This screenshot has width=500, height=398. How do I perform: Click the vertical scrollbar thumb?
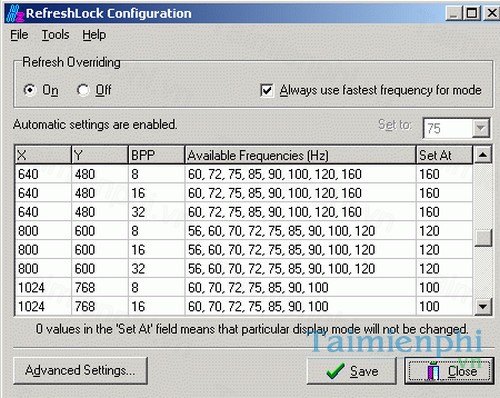483,238
